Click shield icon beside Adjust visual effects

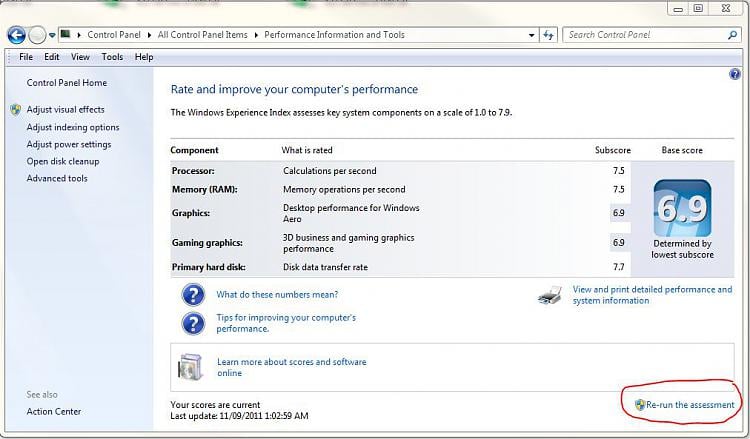point(16,110)
